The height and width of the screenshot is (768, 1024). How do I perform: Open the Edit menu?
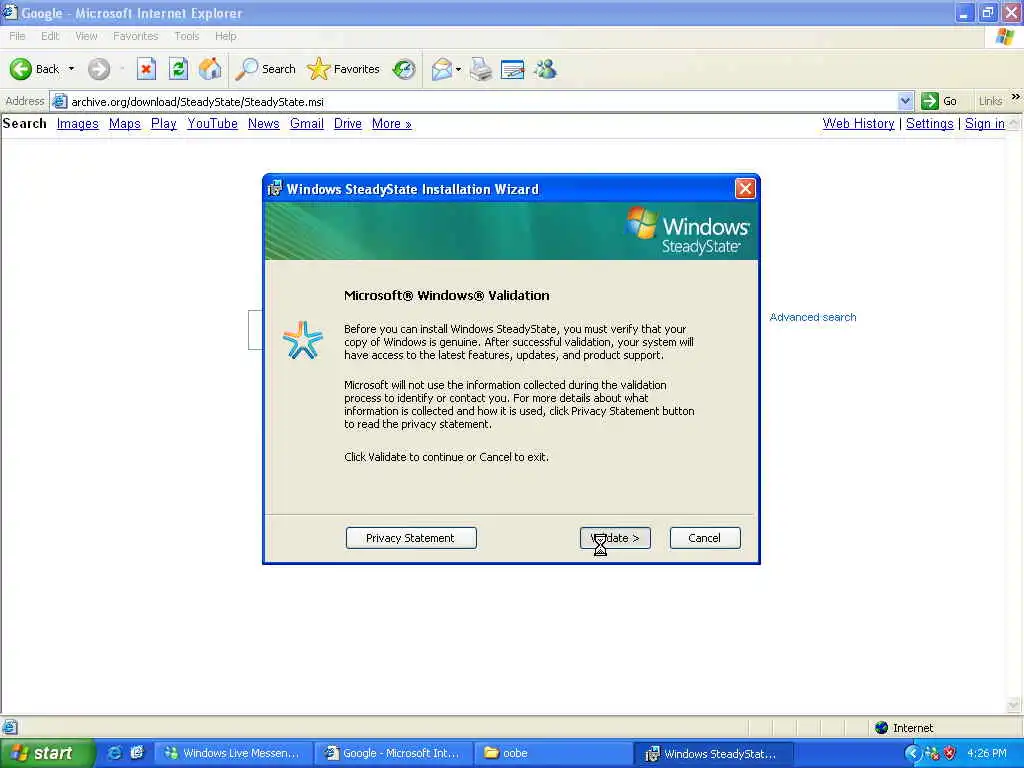click(50, 36)
